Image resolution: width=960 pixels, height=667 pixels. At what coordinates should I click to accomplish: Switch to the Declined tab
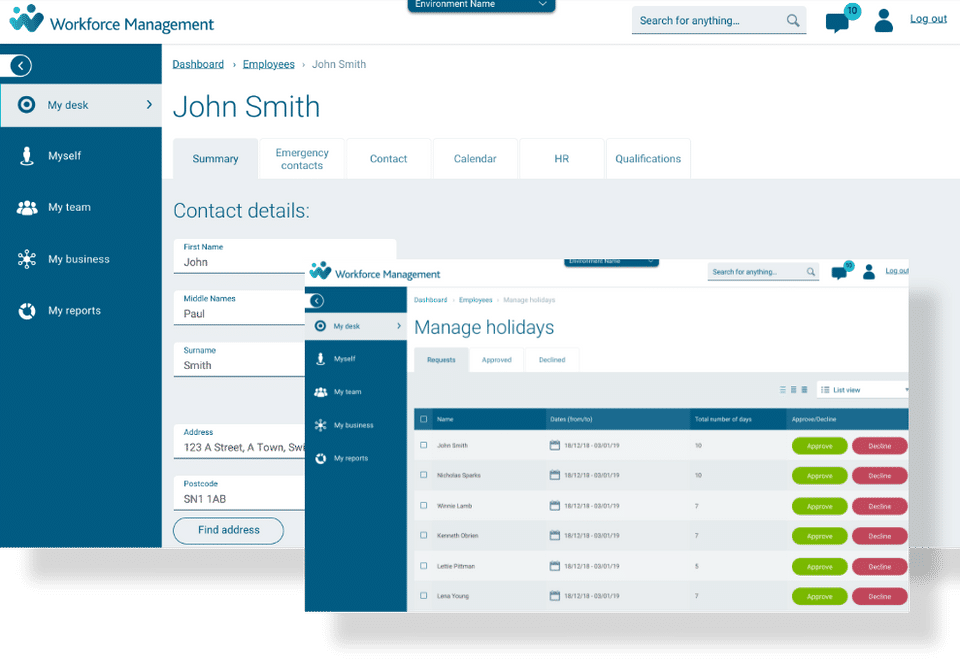click(552, 360)
